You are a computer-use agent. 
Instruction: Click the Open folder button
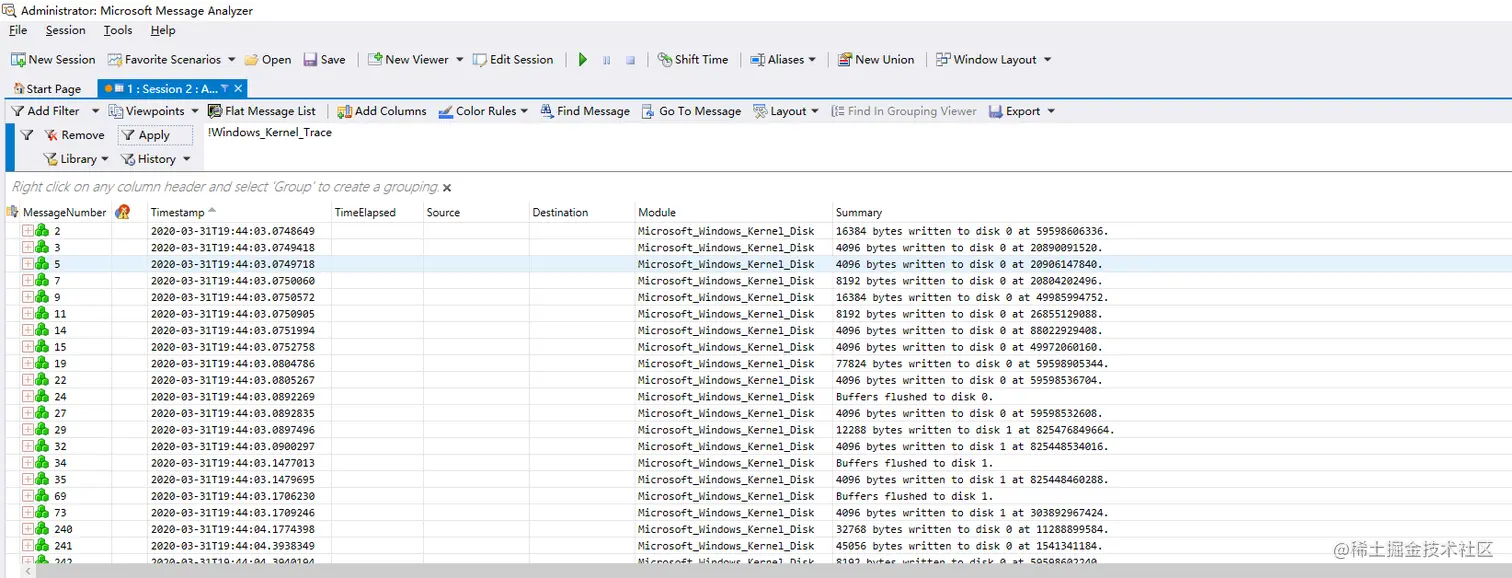coord(268,59)
